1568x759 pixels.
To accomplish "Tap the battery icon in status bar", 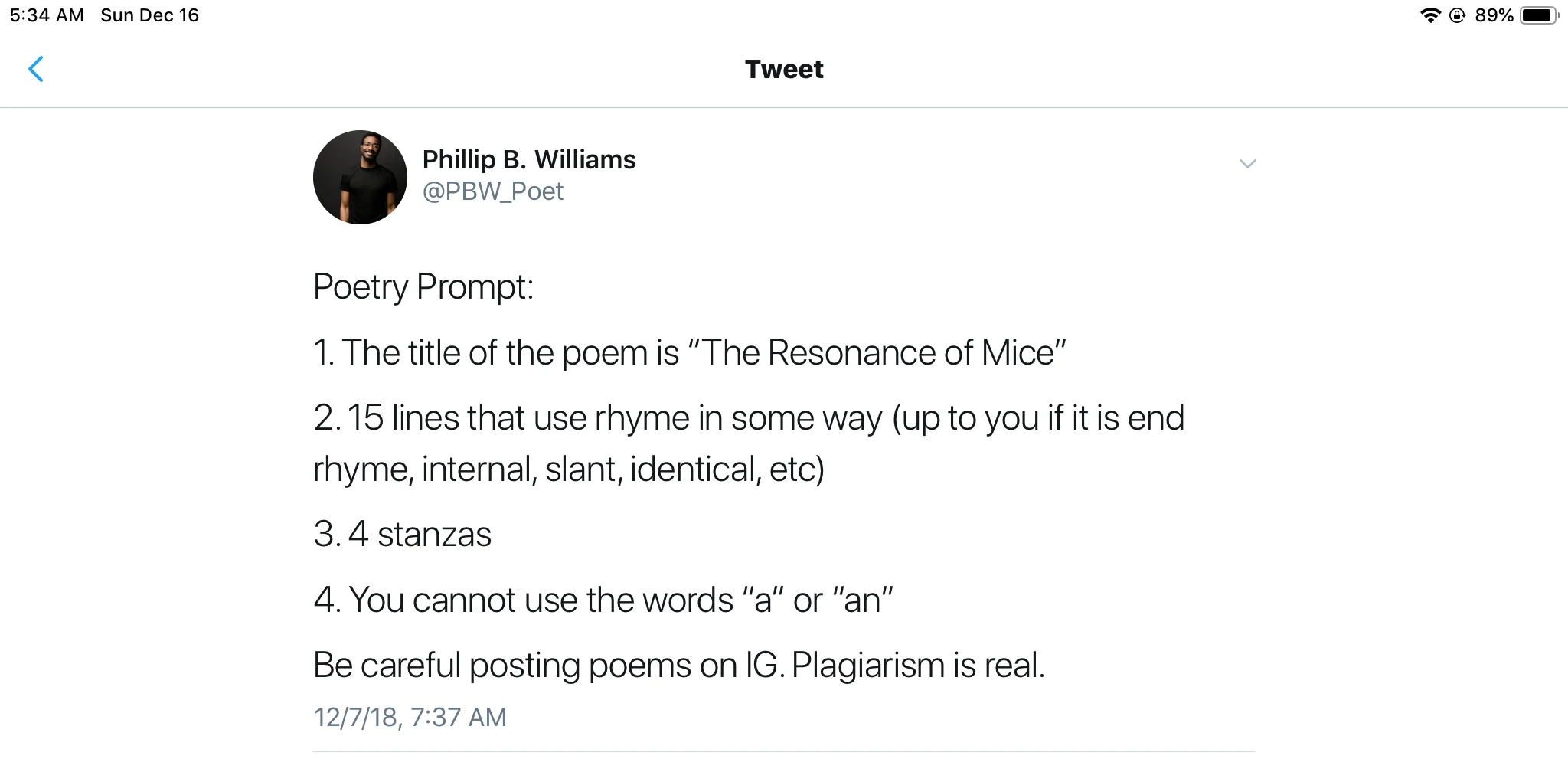I will [1539, 15].
